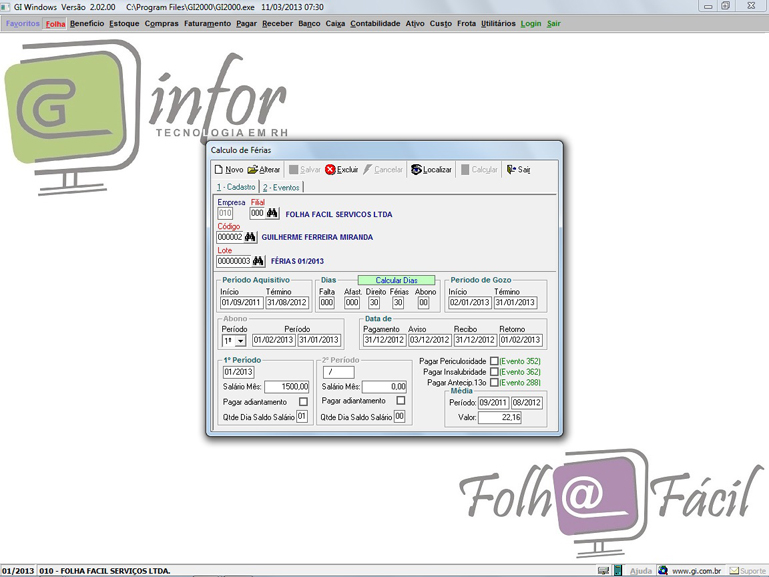Click the green Sair menu item
This screenshot has width=769, height=577.
tap(554, 24)
